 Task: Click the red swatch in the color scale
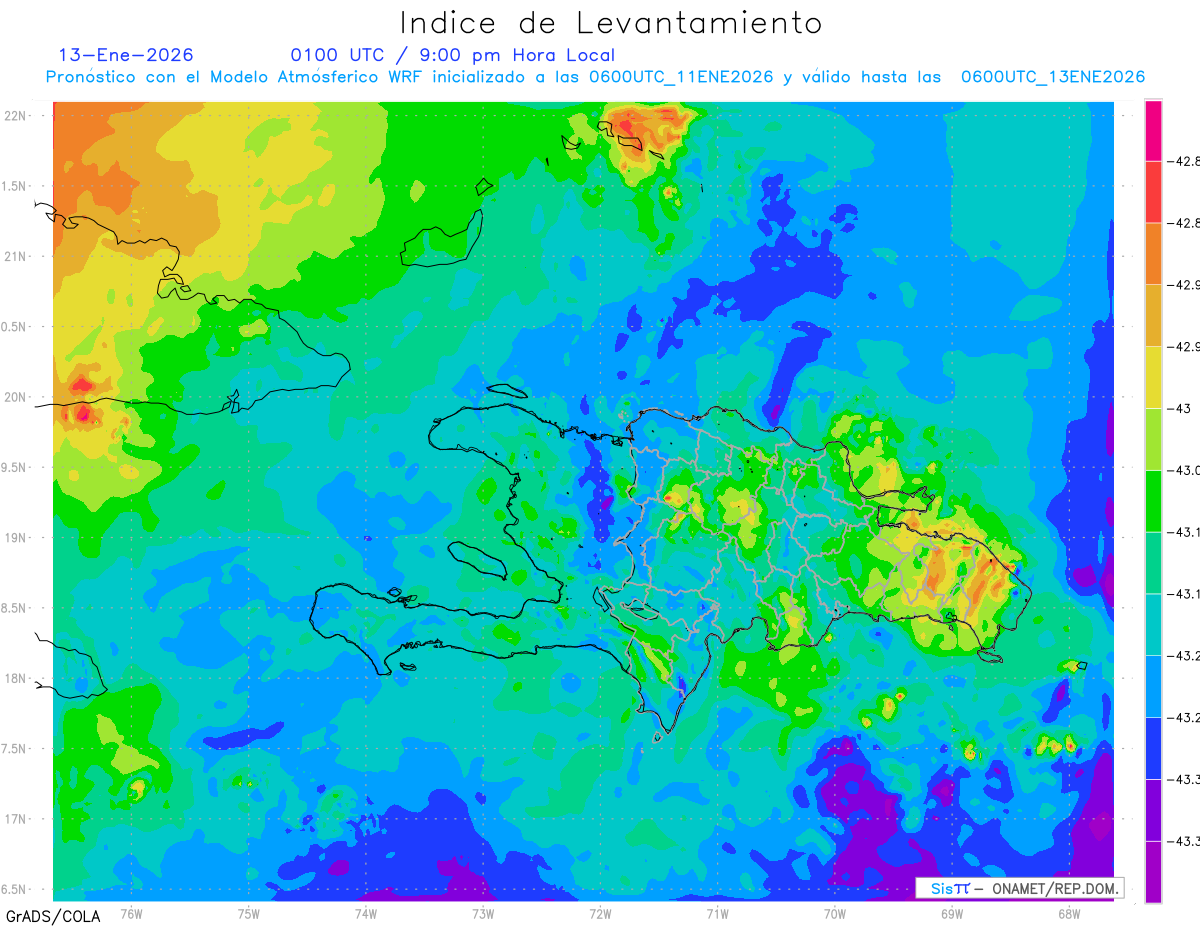1153,192
